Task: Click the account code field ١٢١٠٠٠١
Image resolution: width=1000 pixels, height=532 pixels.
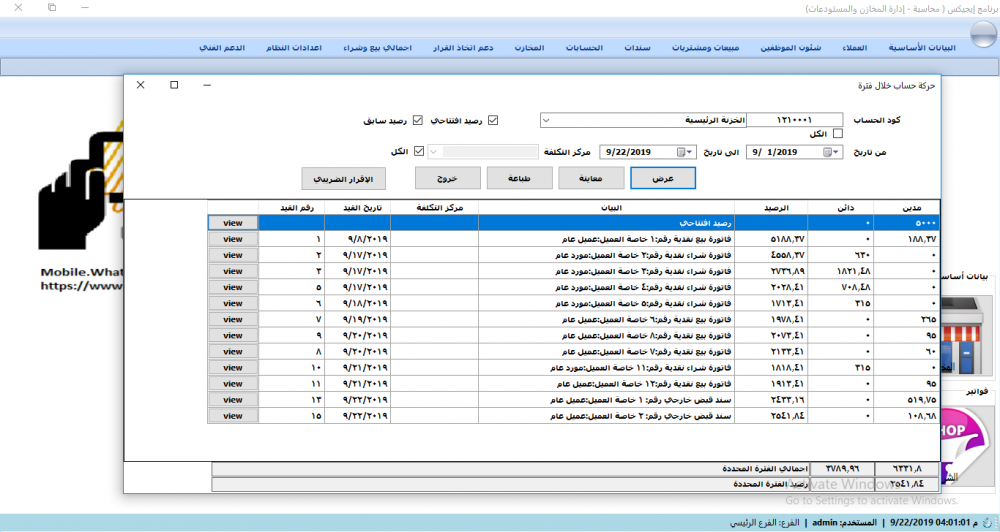Action: (x=795, y=120)
